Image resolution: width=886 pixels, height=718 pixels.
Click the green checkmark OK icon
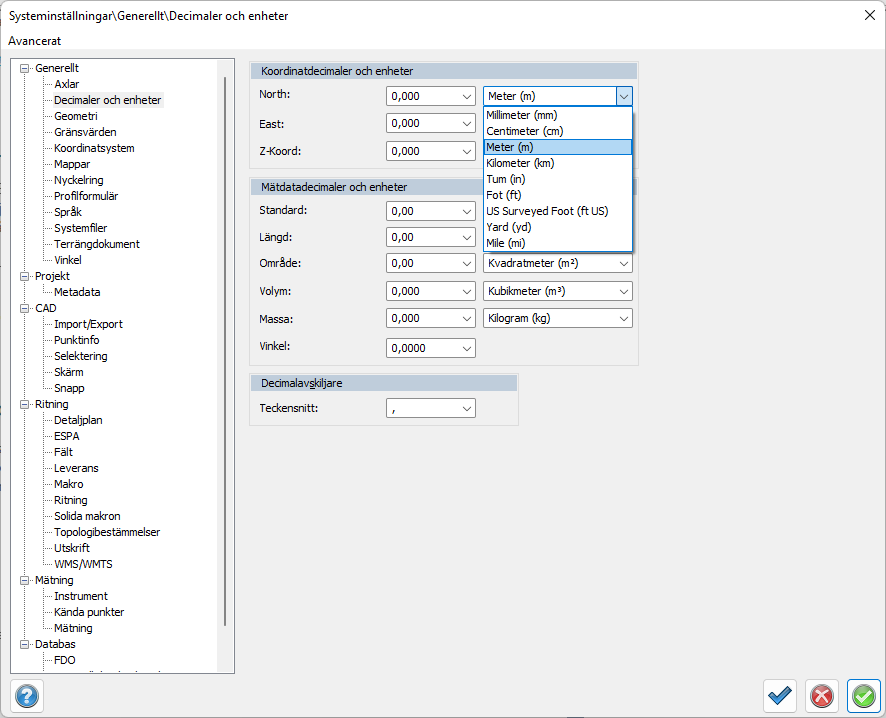(x=863, y=695)
